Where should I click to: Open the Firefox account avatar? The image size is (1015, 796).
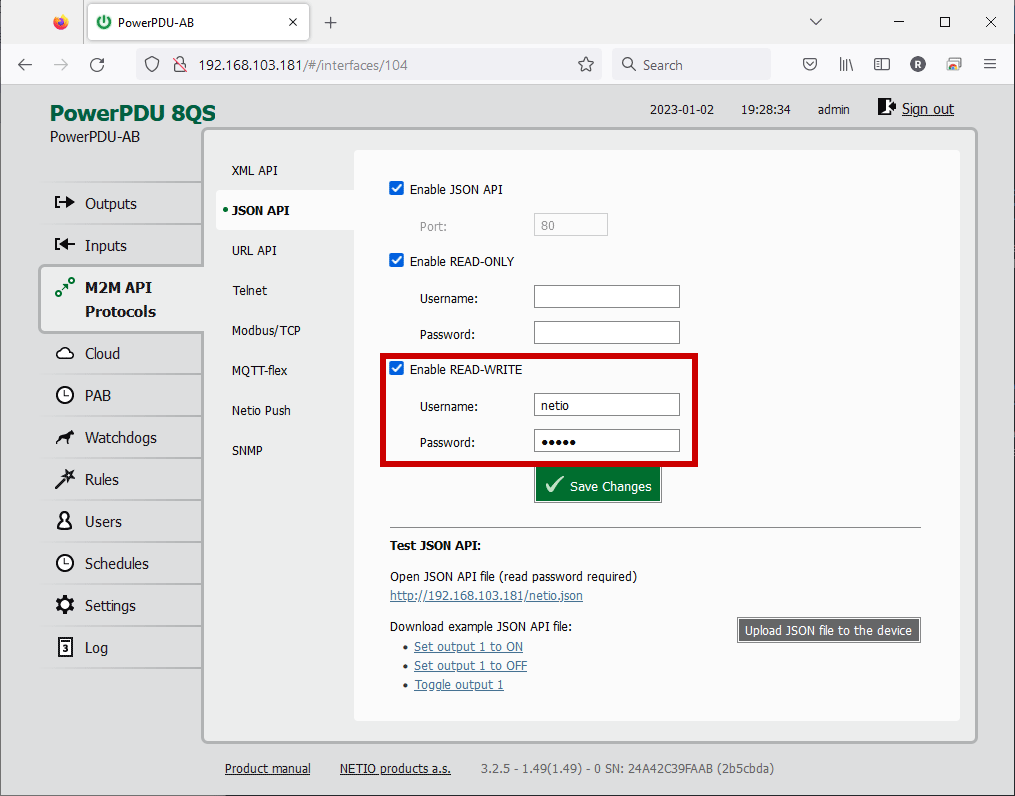918,65
